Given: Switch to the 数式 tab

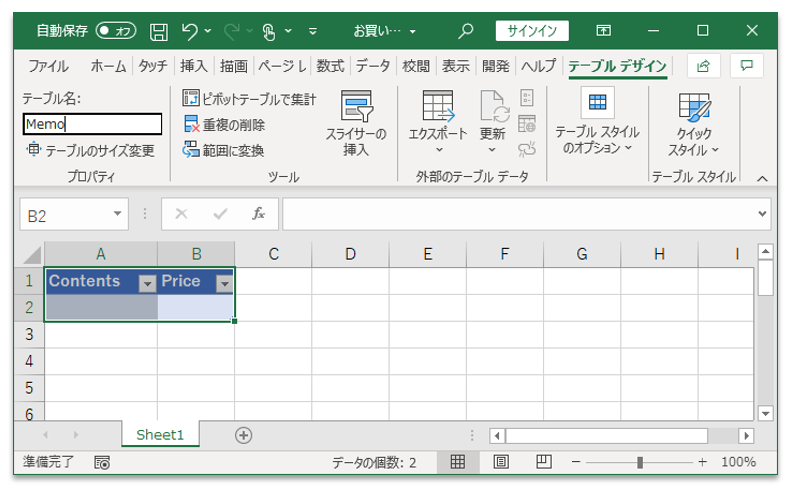Looking at the screenshot, I should [330, 66].
